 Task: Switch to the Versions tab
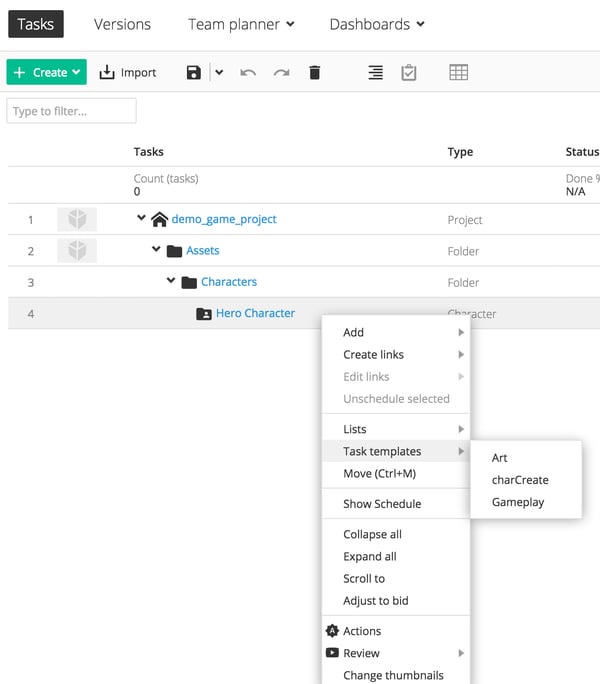click(x=122, y=24)
